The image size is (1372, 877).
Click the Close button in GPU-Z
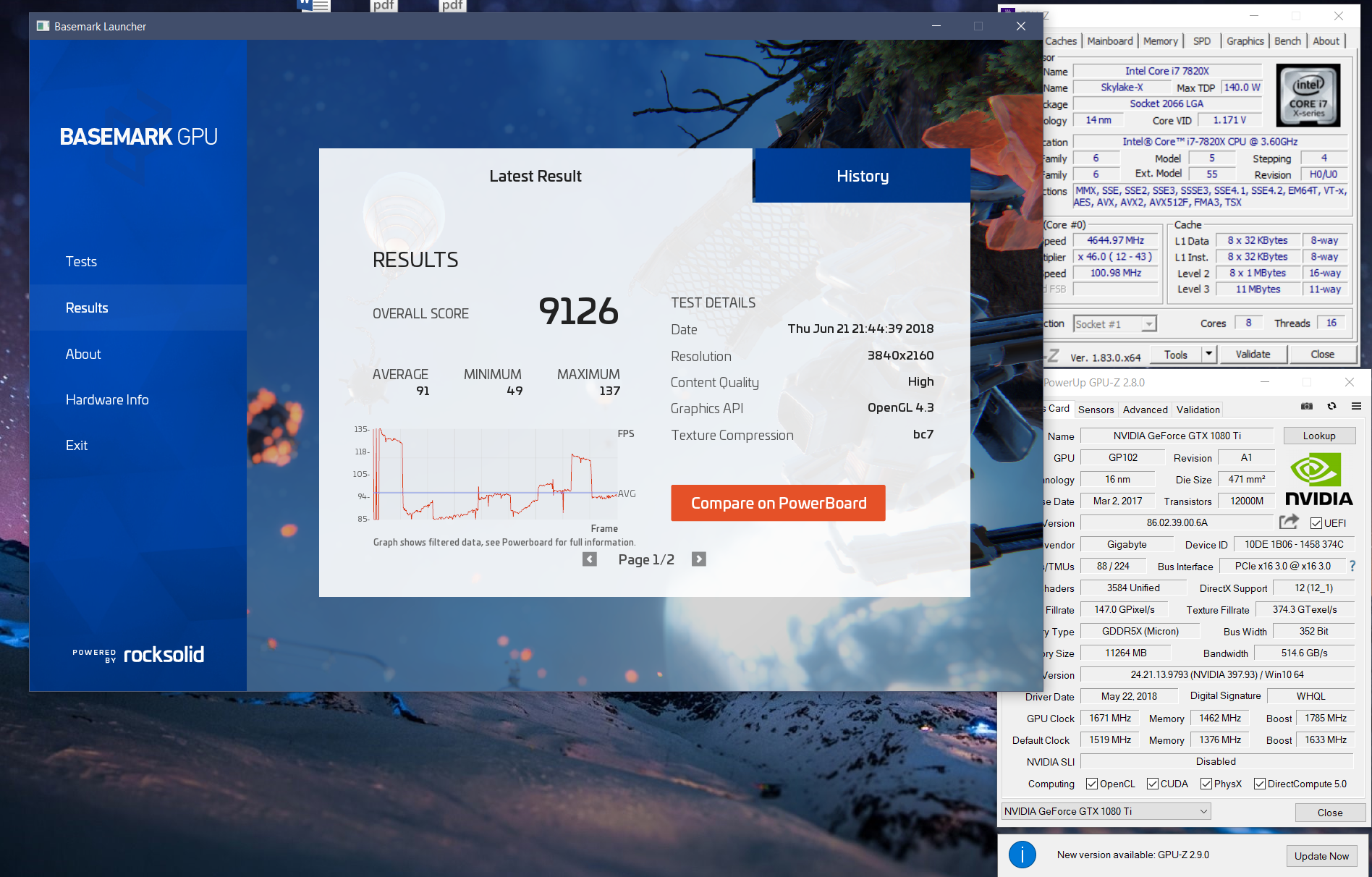point(1329,813)
